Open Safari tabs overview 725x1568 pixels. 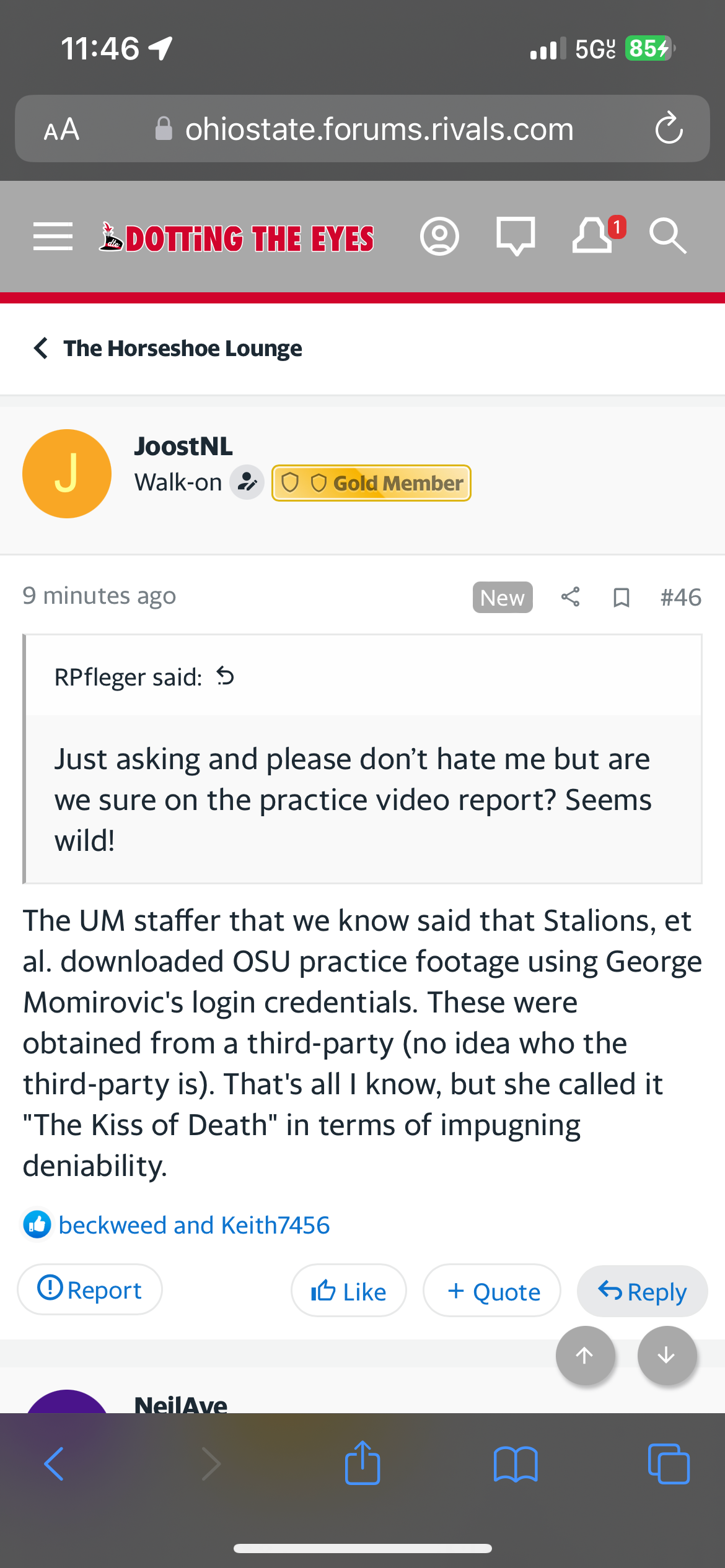coord(668,1464)
